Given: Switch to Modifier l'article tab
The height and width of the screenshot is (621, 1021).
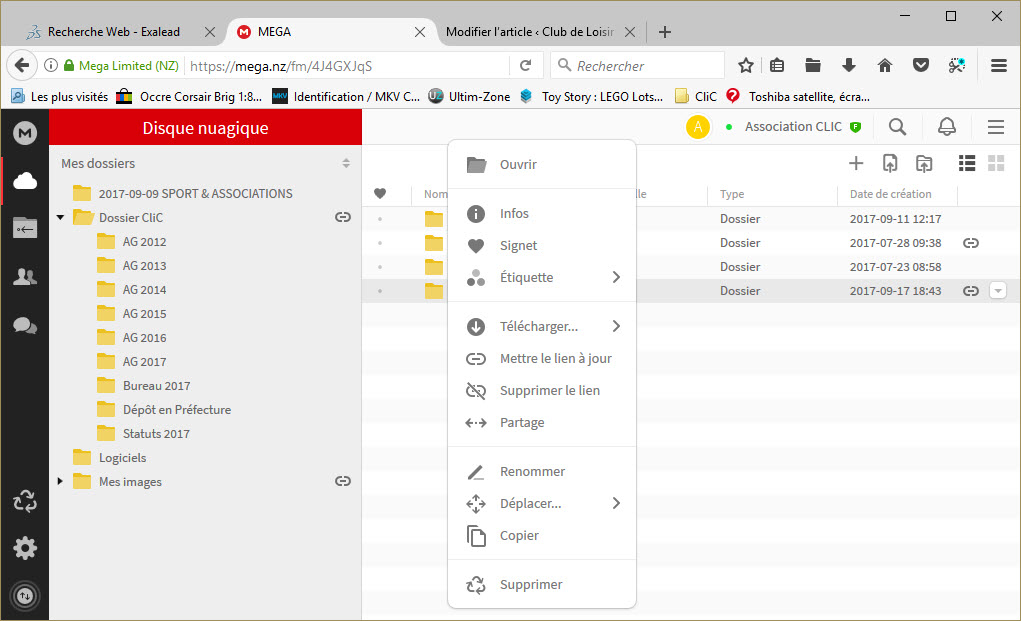Looking at the screenshot, I should pos(529,32).
